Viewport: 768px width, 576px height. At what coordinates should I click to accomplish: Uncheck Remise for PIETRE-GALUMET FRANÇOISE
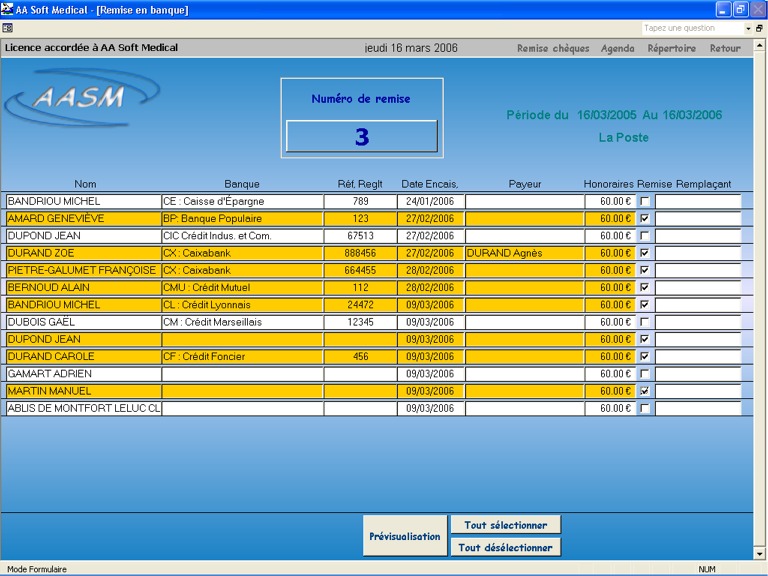point(645,270)
